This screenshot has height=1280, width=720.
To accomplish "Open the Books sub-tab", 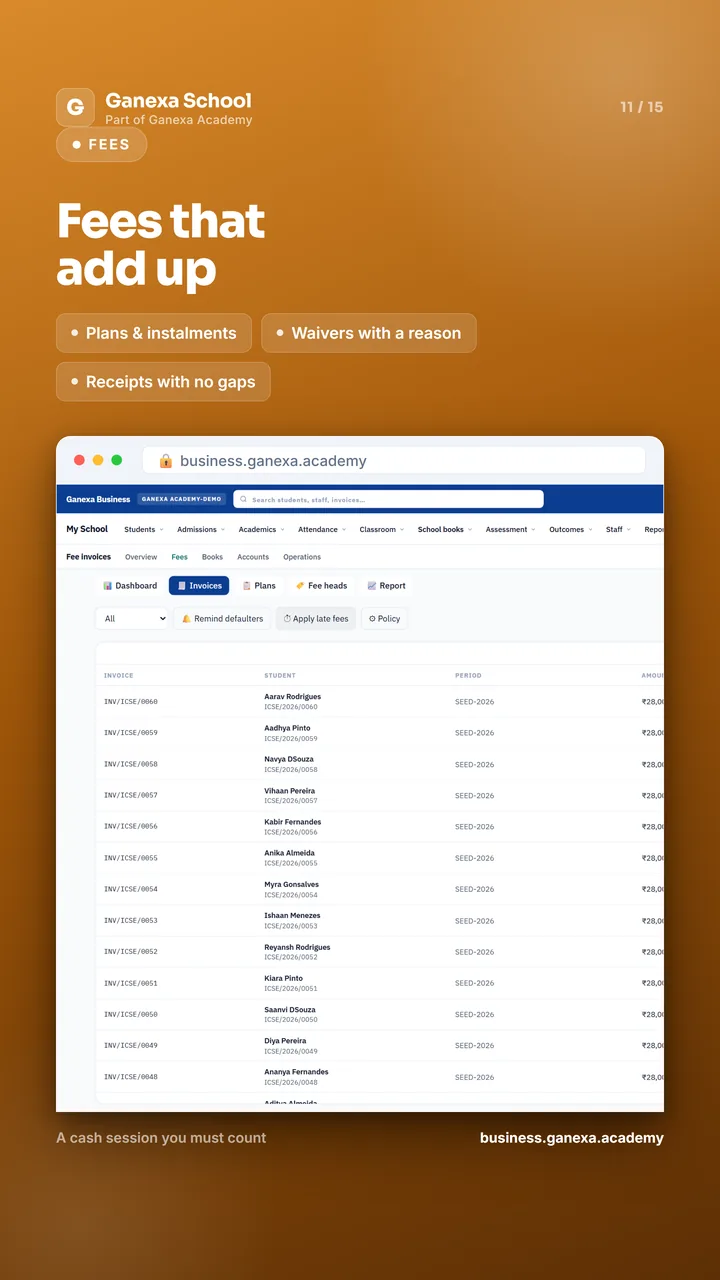I will coord(212,557).
